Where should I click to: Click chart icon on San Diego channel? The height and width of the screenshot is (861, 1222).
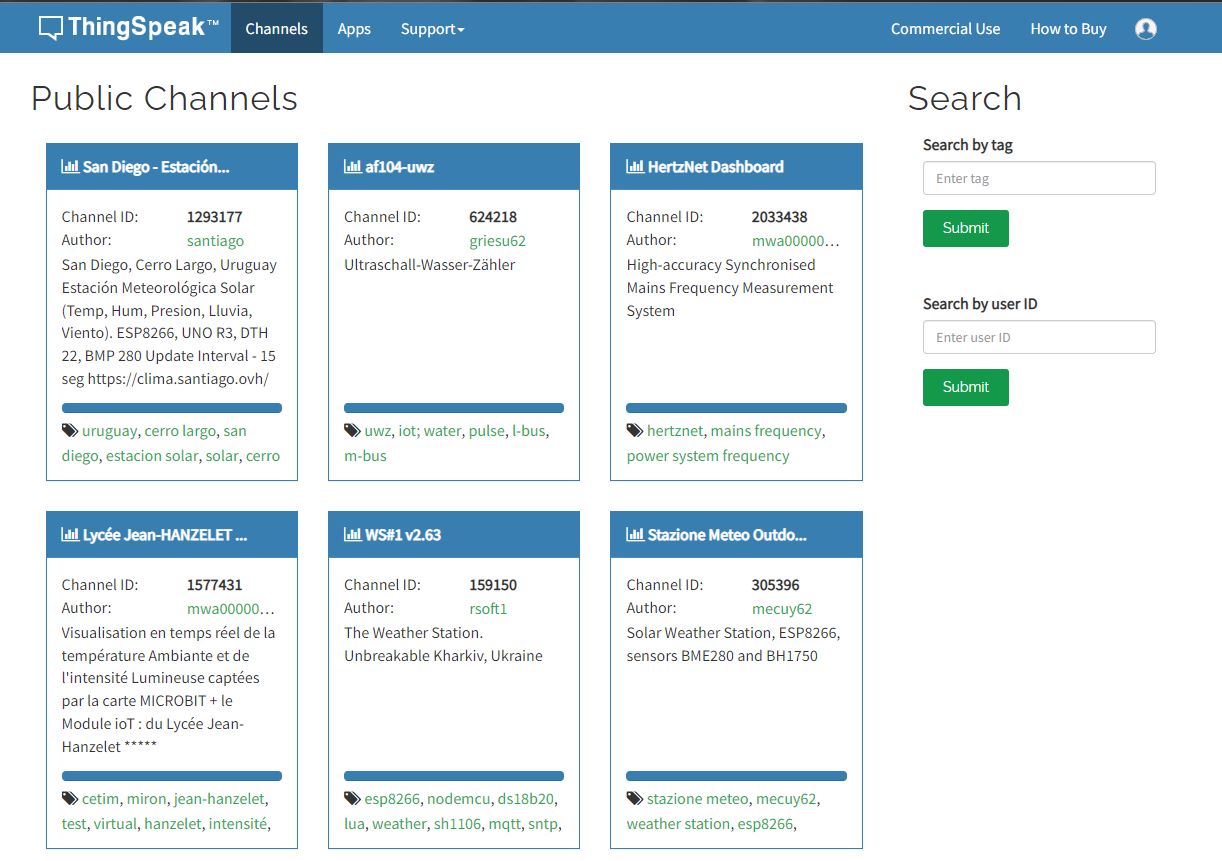pyautogui.click(x=70, y=167)
